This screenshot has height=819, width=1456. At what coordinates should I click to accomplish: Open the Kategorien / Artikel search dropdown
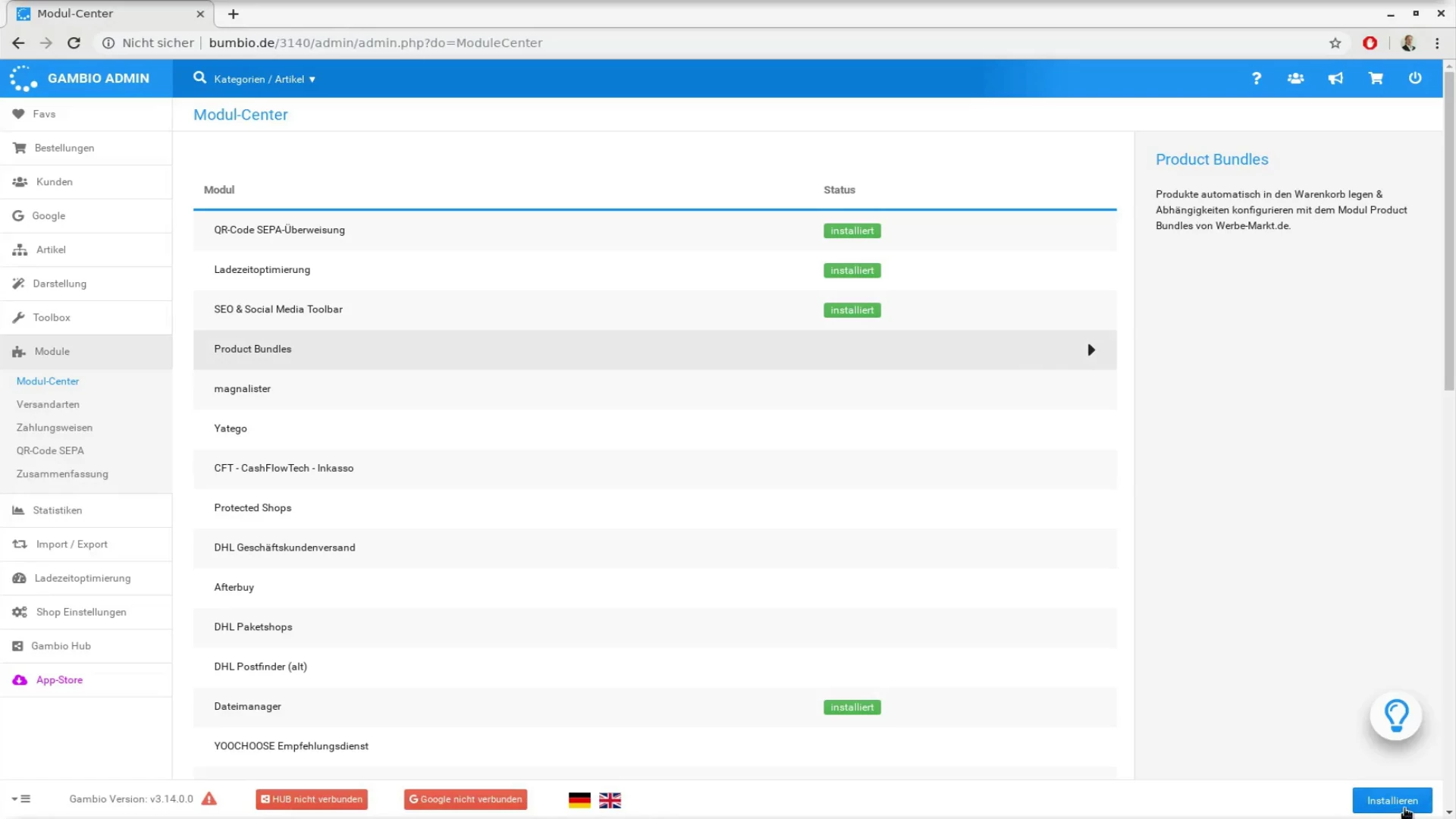265,79
